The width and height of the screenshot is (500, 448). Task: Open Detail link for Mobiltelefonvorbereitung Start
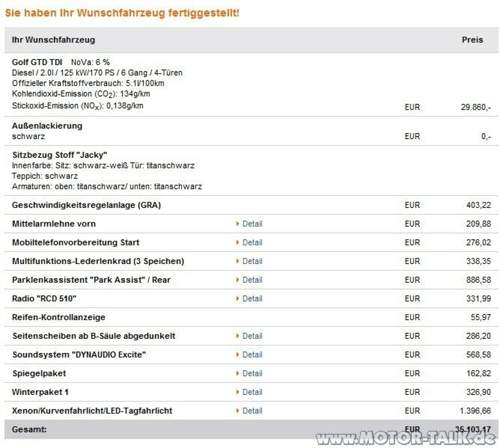tap(252, 242)
